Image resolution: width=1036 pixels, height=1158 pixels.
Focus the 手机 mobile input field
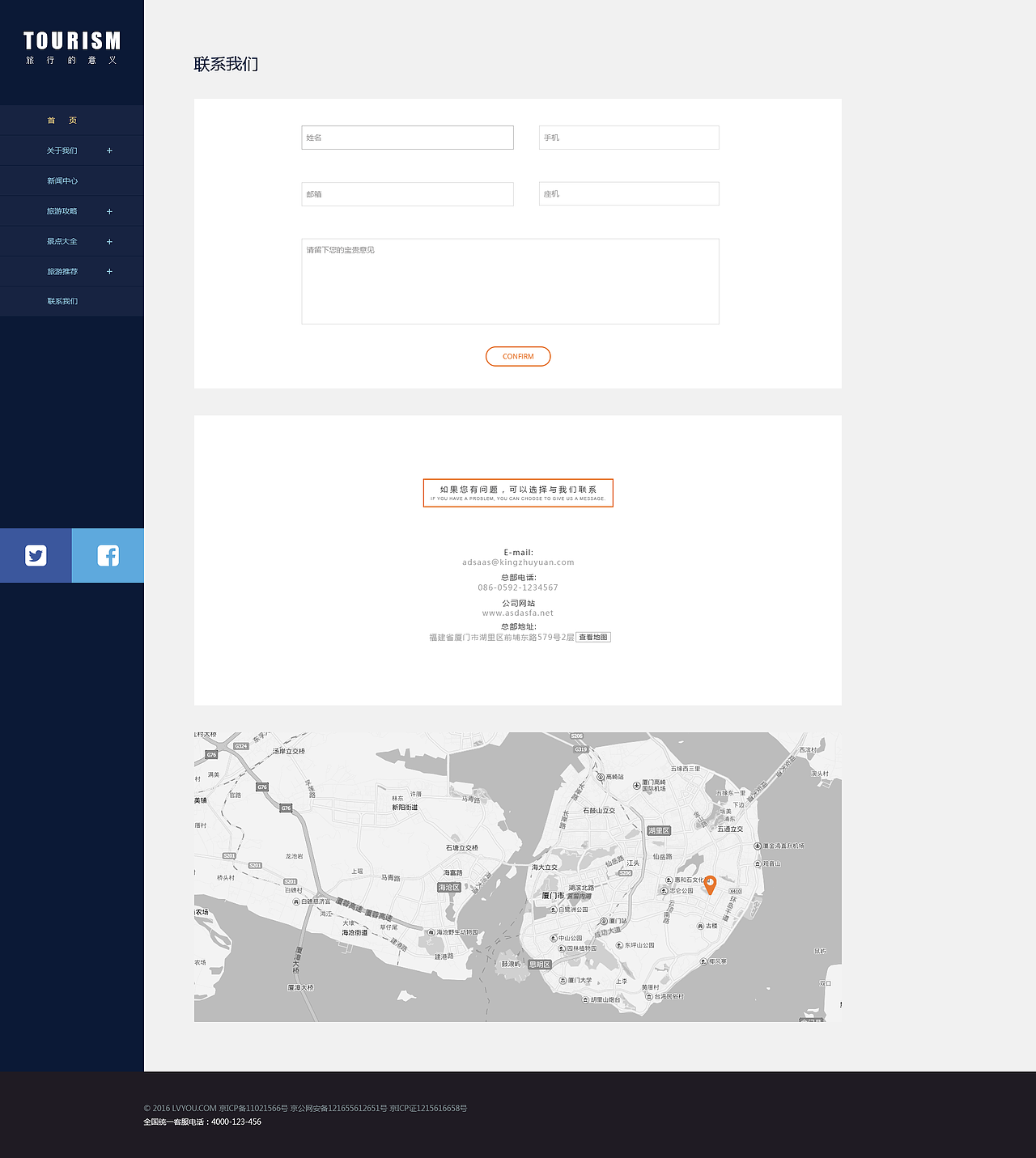(629, 138)
